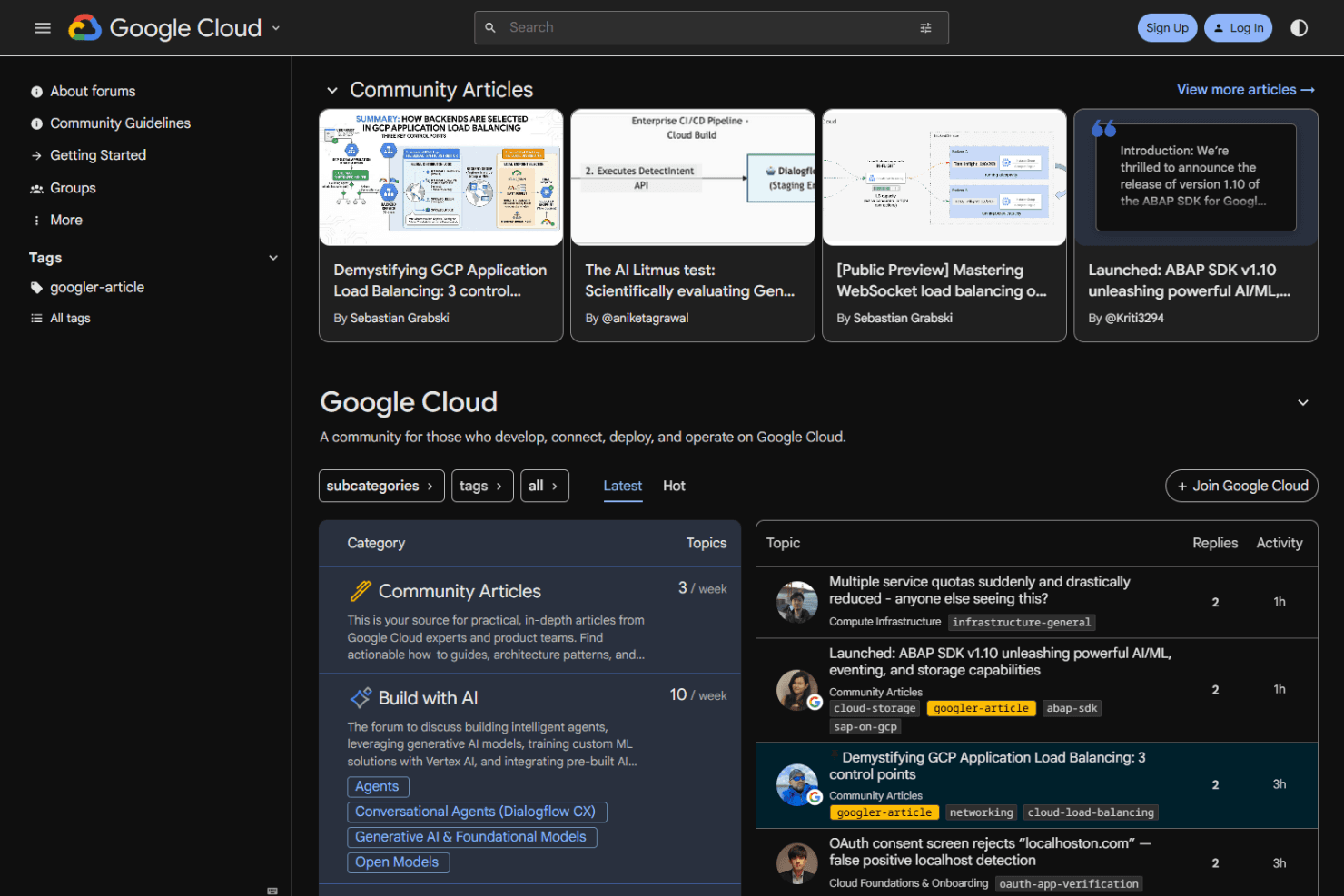
Task: Select the Generative AI & Foundational Models subcategory
Action: point(472,837)
